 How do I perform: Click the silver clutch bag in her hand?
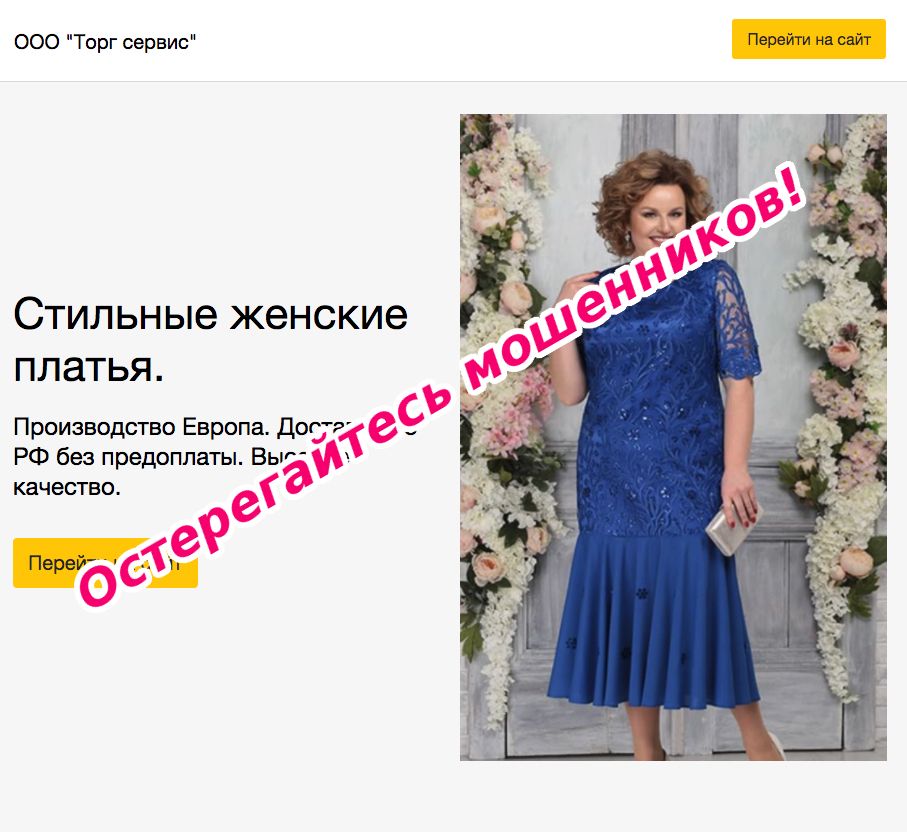[732, 529]
